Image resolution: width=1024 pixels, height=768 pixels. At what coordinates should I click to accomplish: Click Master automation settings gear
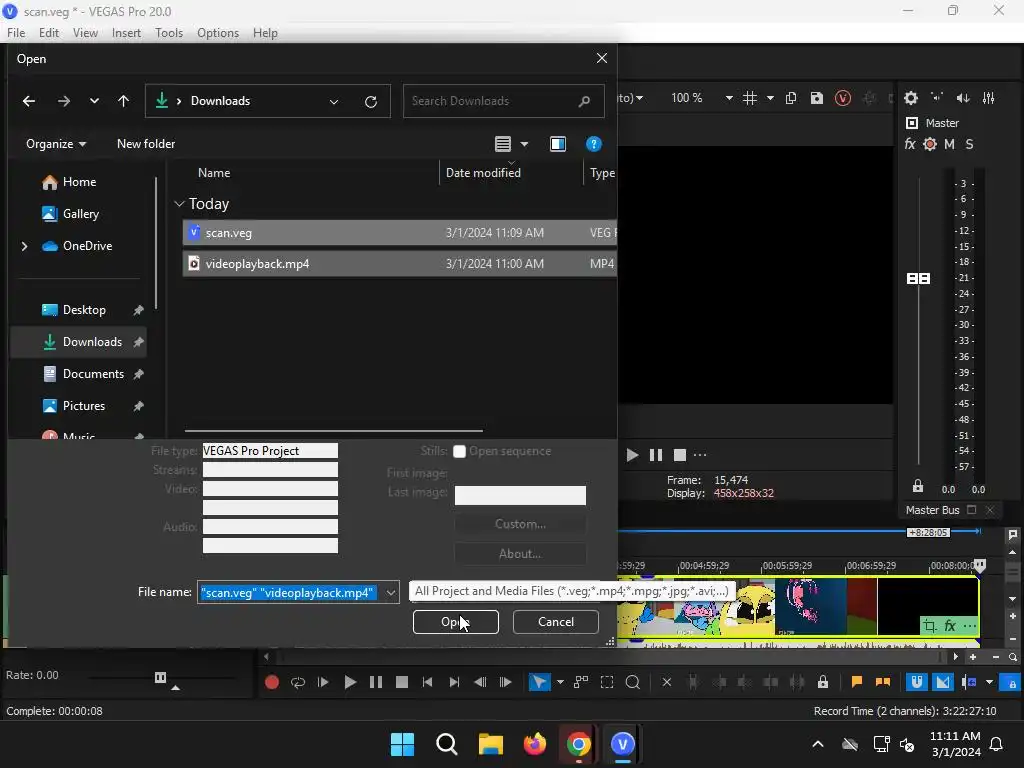pos(930,144)
